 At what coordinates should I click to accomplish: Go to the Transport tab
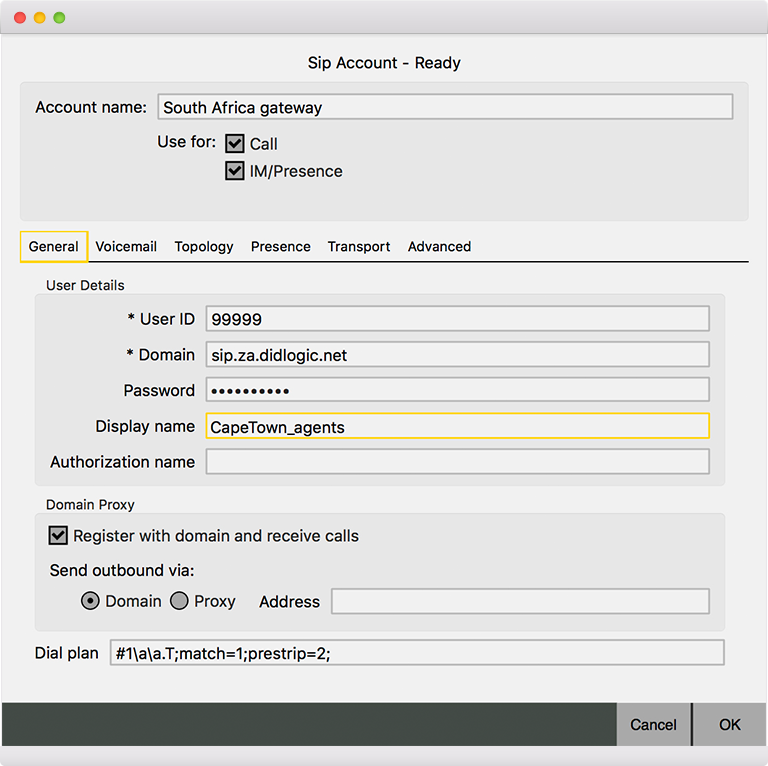(359, 247)
